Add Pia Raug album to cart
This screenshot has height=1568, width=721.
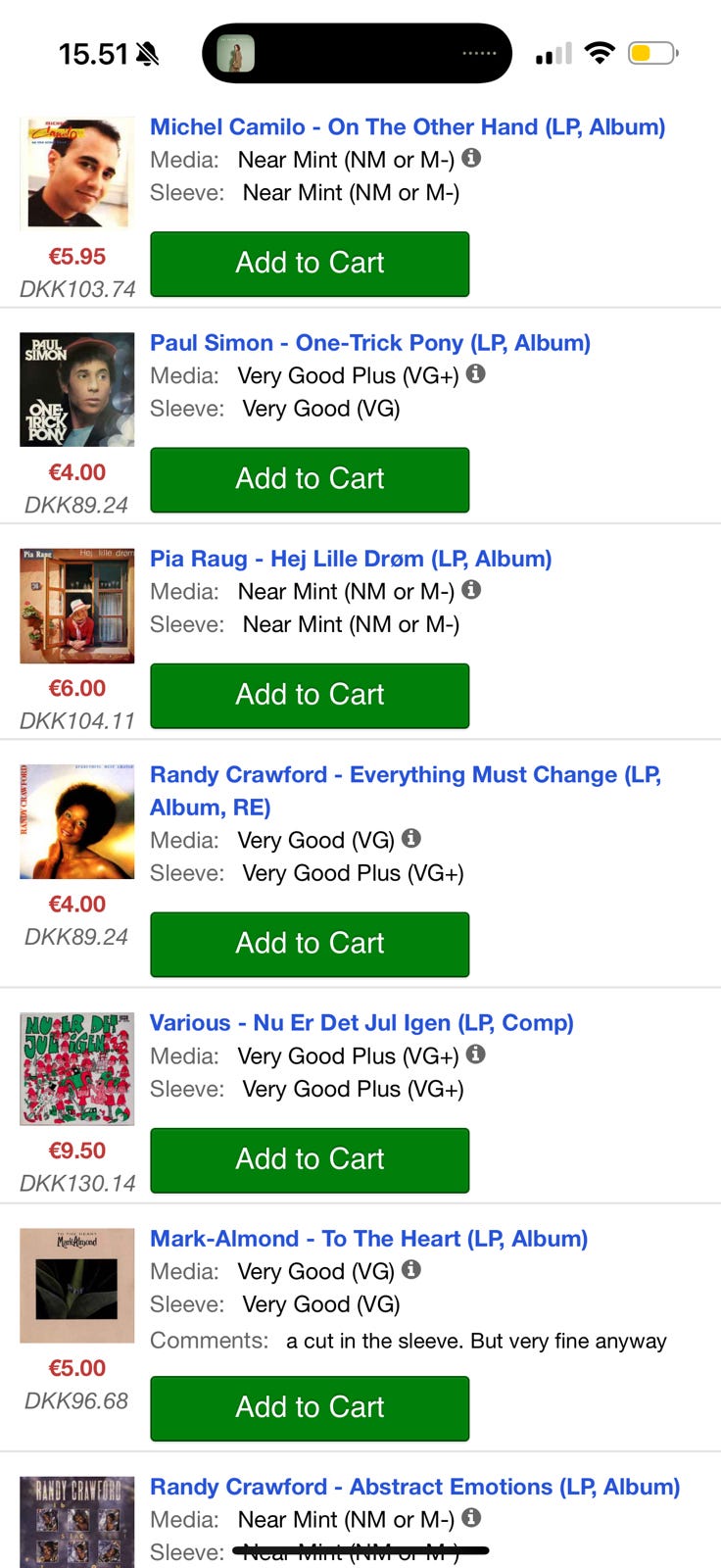[310, 695]
